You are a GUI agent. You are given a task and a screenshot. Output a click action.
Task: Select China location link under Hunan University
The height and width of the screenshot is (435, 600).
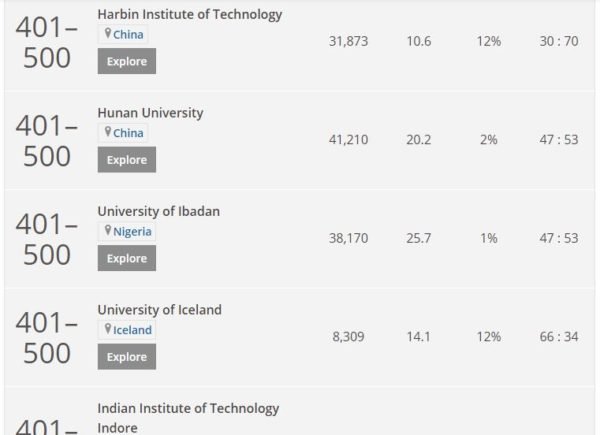point(128,133)
